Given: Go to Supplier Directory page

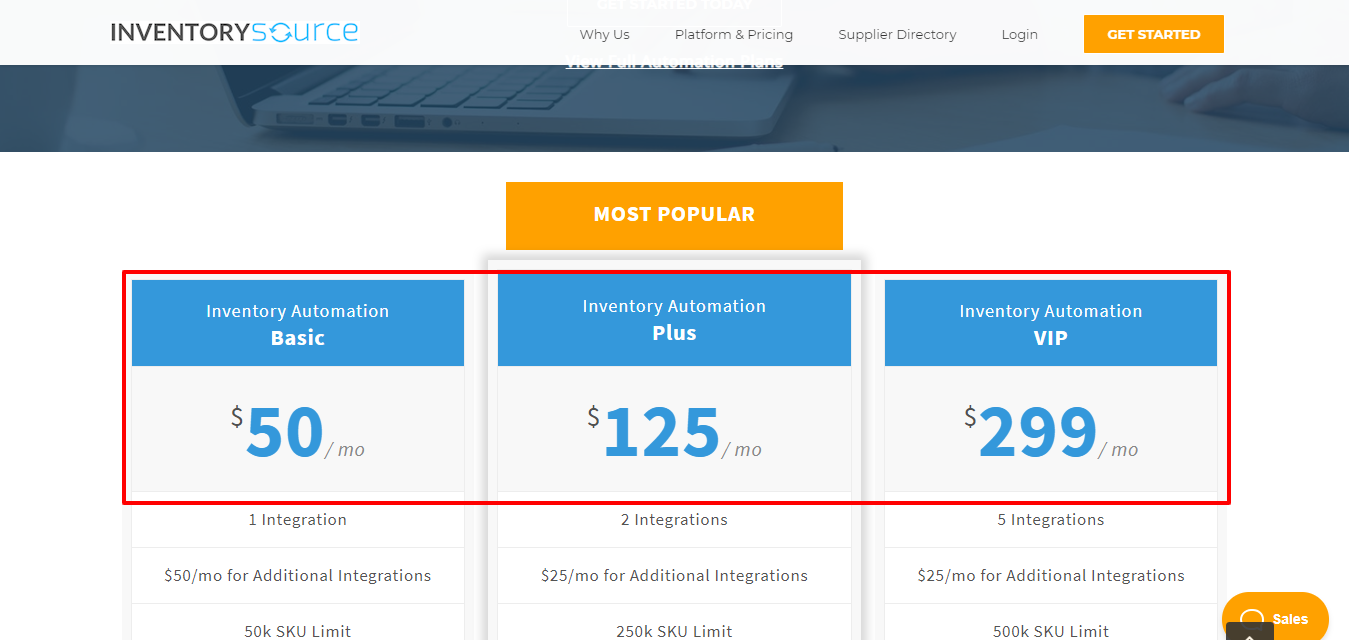Looking at the screenshot, I should [897, 34].
